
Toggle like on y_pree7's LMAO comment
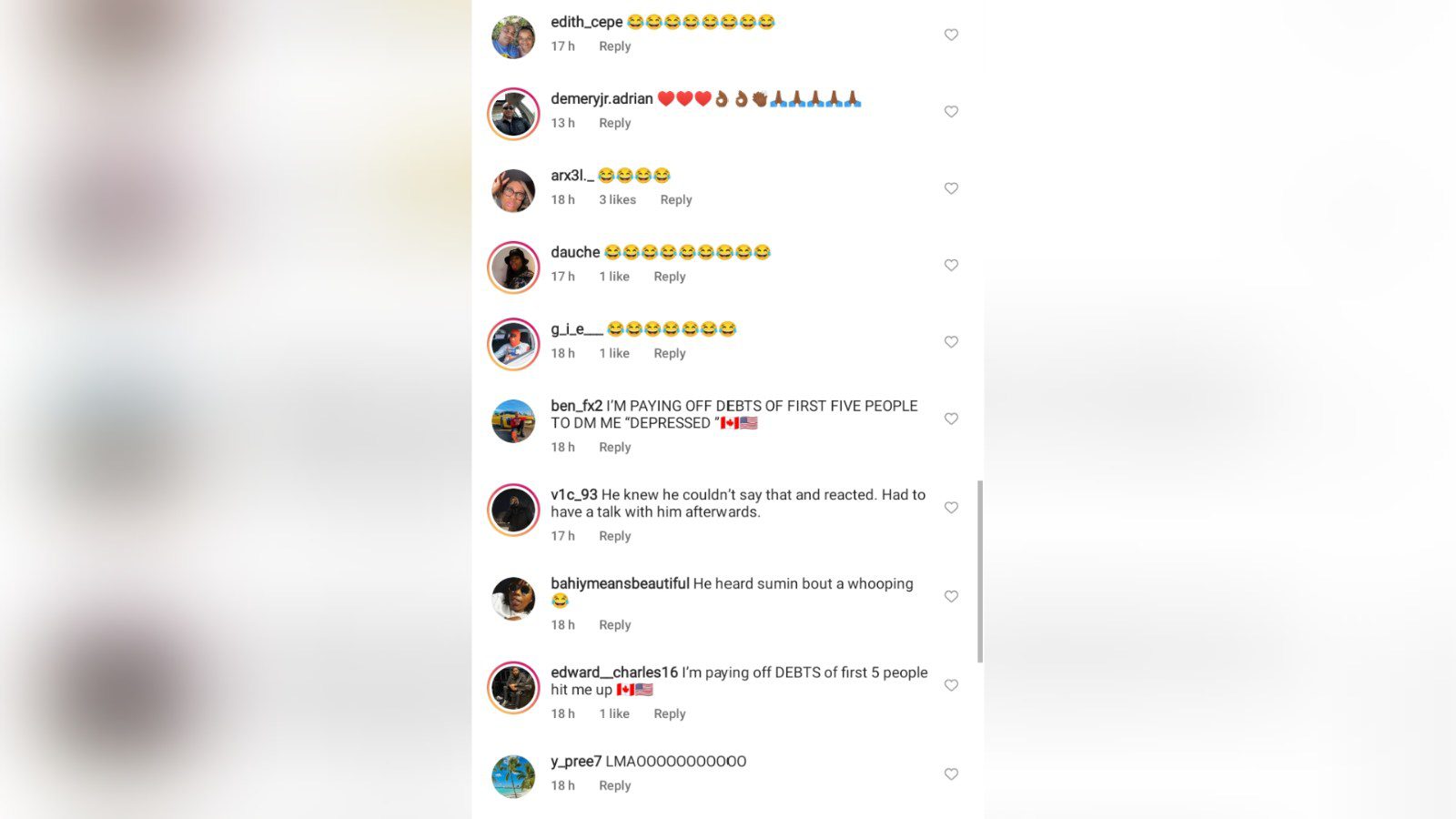pyautogui.click(x=951, y=773)
